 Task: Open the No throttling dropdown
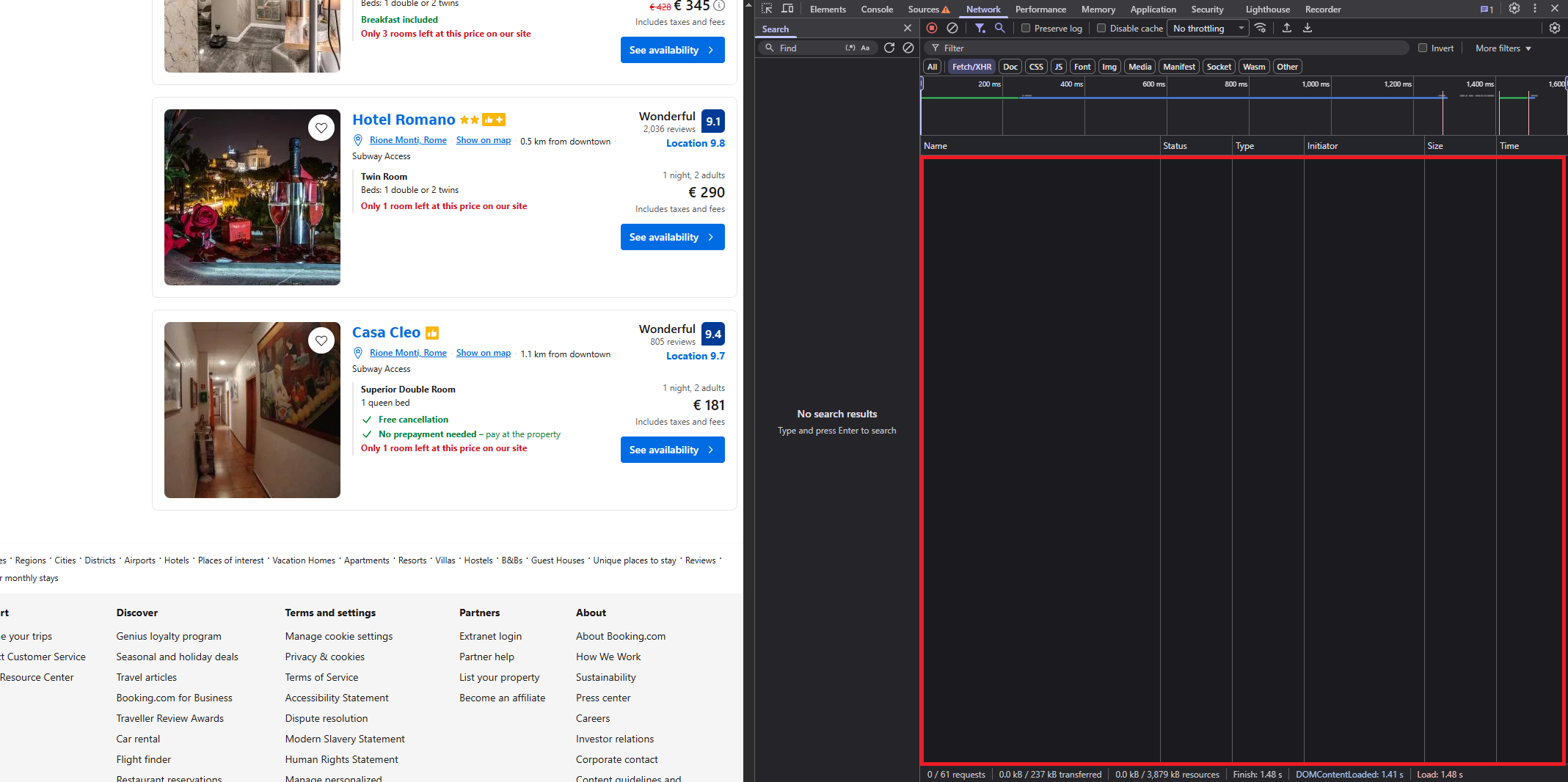coord(1208,29)
